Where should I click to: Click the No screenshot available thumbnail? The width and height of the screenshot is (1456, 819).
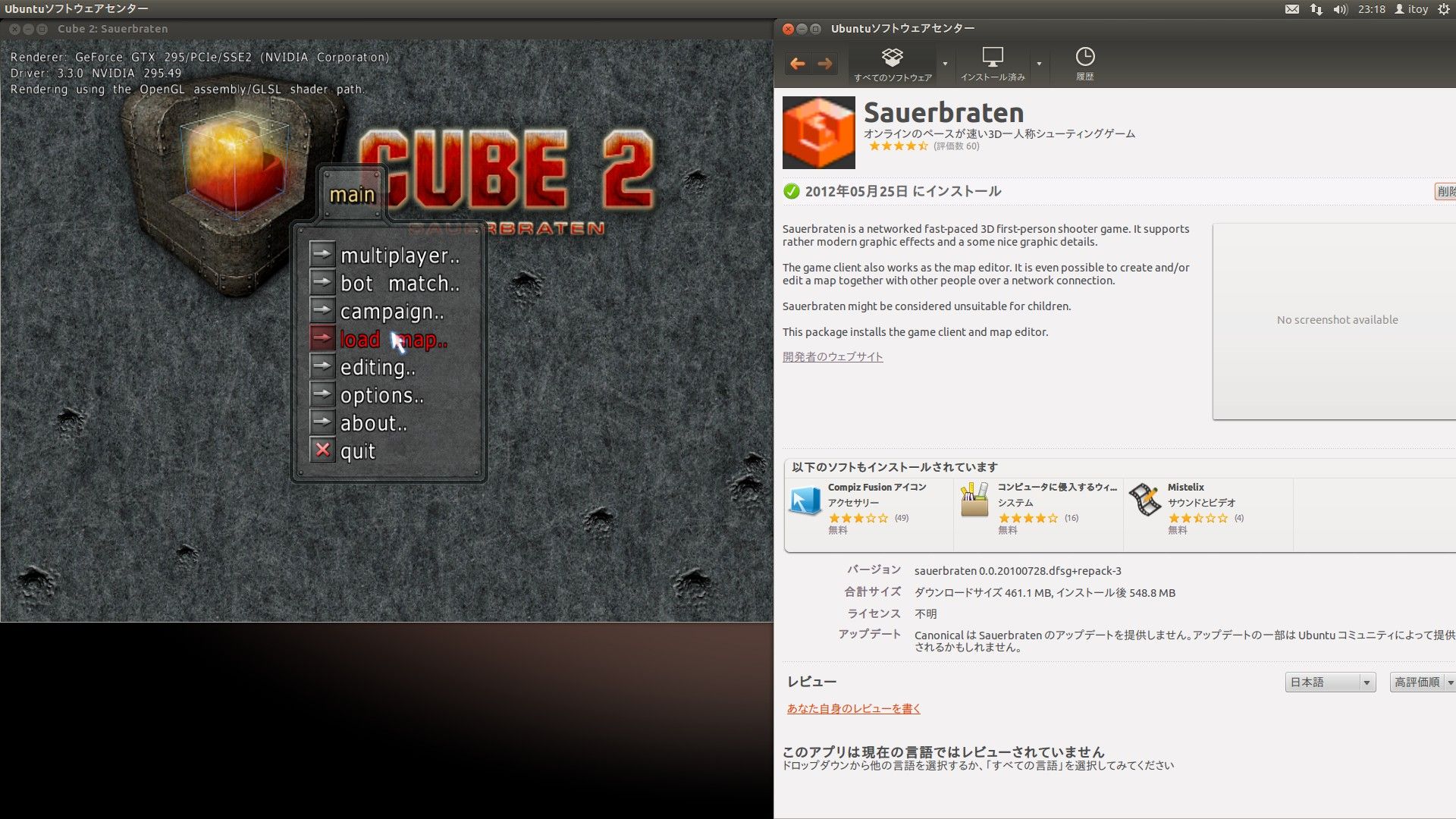coord(1335,321)
